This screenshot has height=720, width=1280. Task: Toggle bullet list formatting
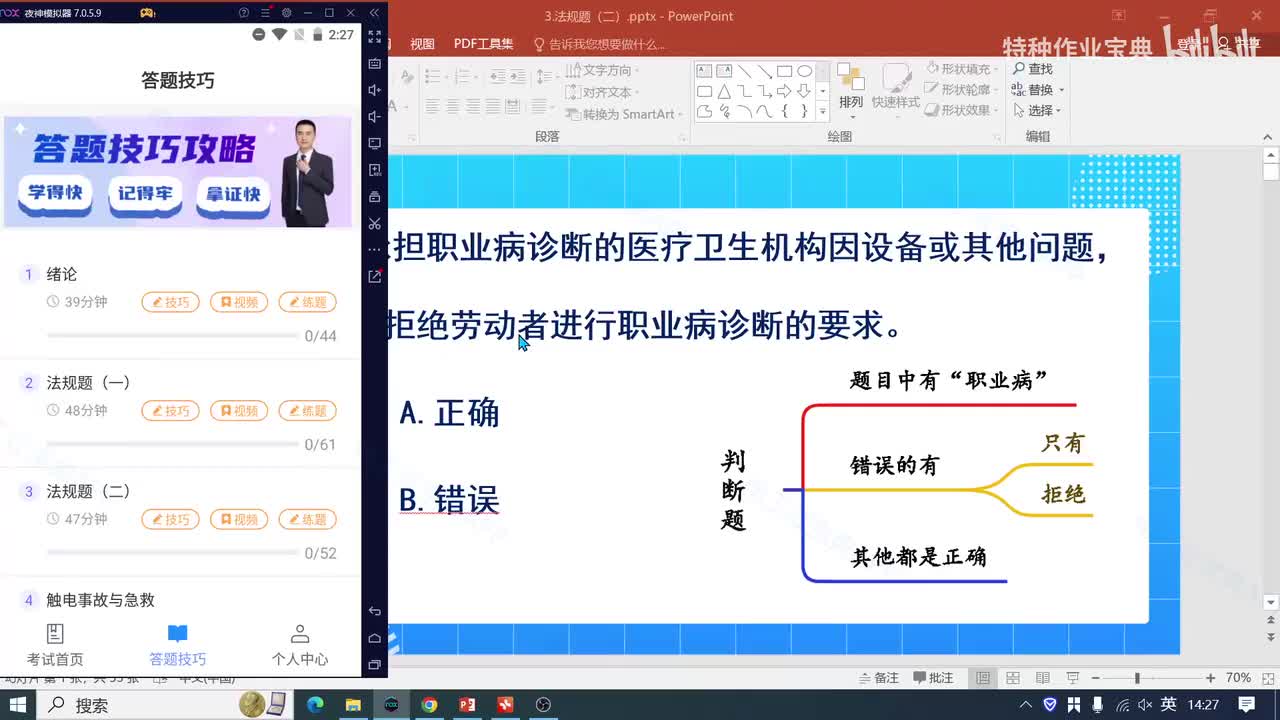pyautogui.click(x=435, y=76)
